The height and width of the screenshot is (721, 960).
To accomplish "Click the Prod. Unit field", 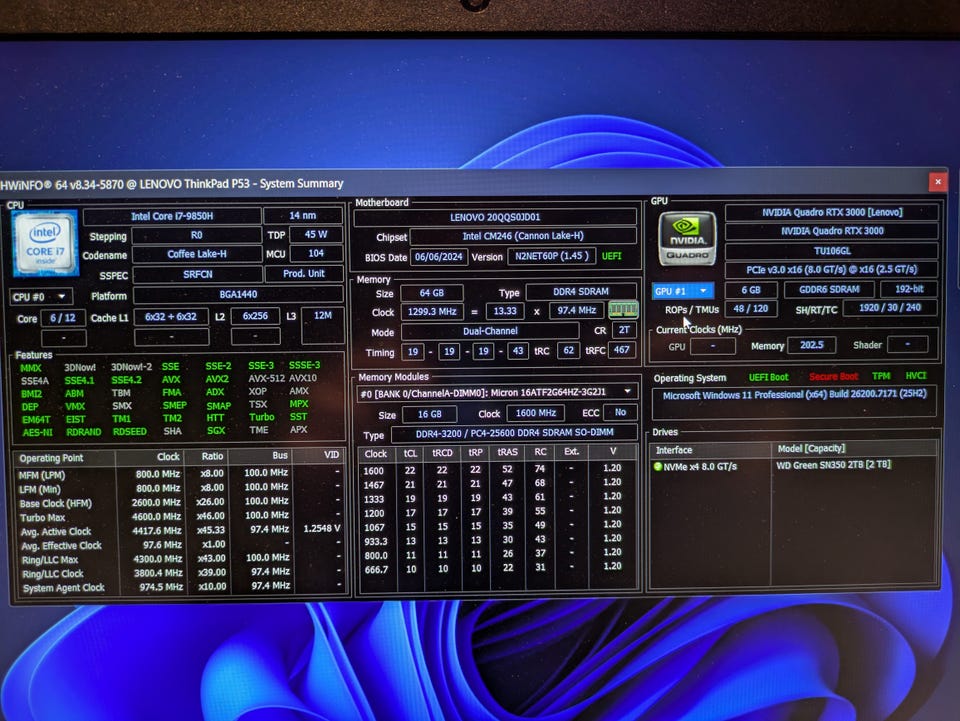I will (304, 274).
